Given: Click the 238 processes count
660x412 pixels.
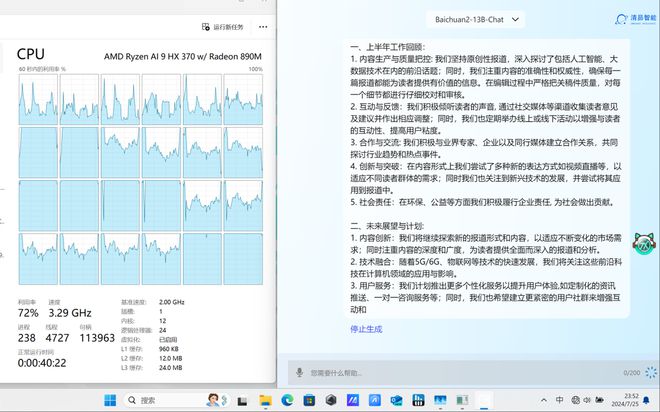Looking at the screenshot, I should coord(27,338).
